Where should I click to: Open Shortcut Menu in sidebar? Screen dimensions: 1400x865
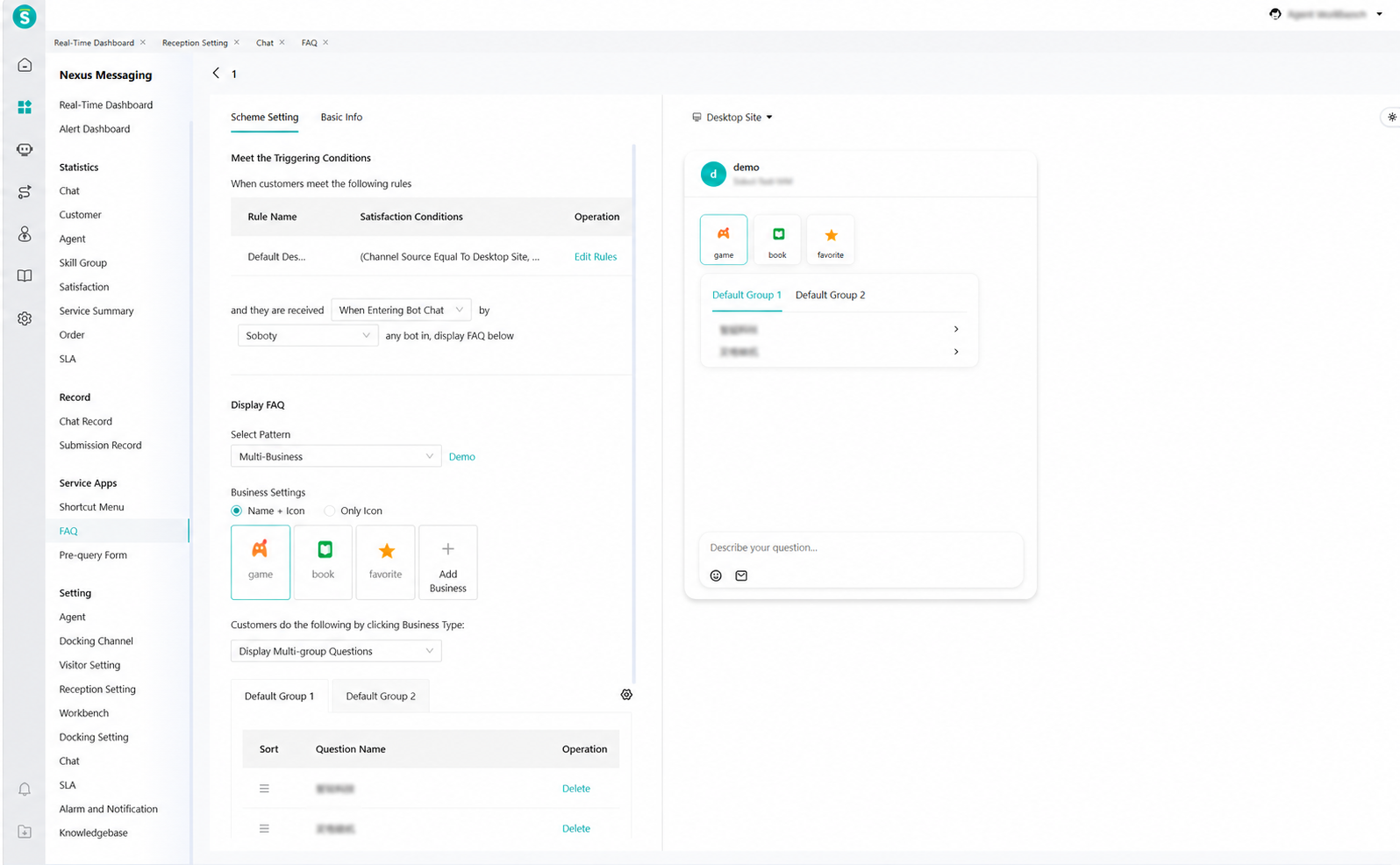[91, 507]
